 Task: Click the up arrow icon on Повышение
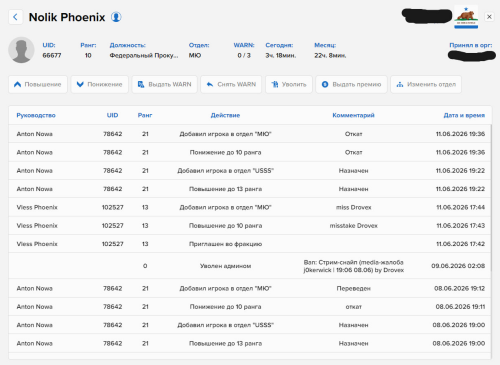click(x=17, y=84)
